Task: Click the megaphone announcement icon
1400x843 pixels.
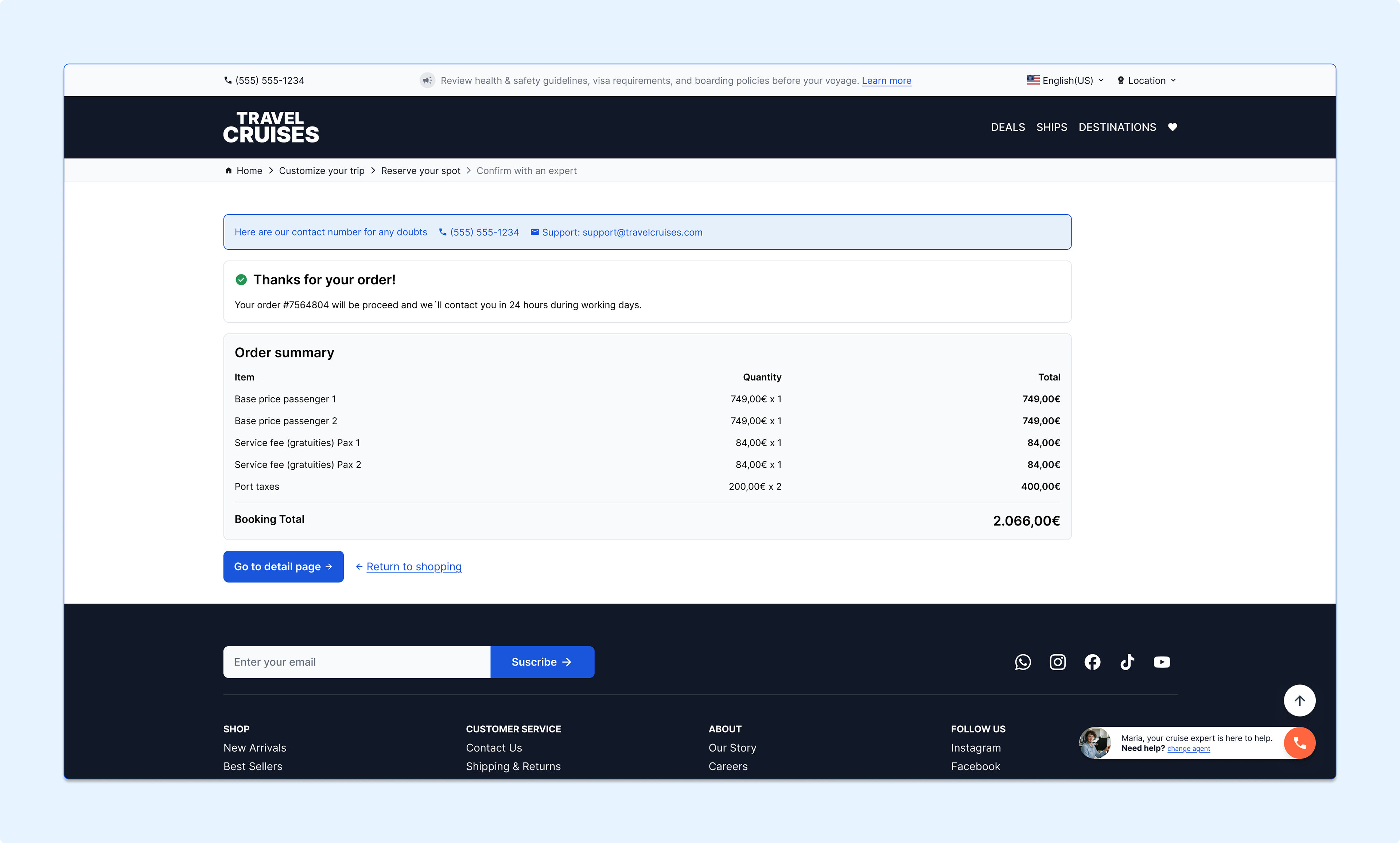Action: [427, 81]
